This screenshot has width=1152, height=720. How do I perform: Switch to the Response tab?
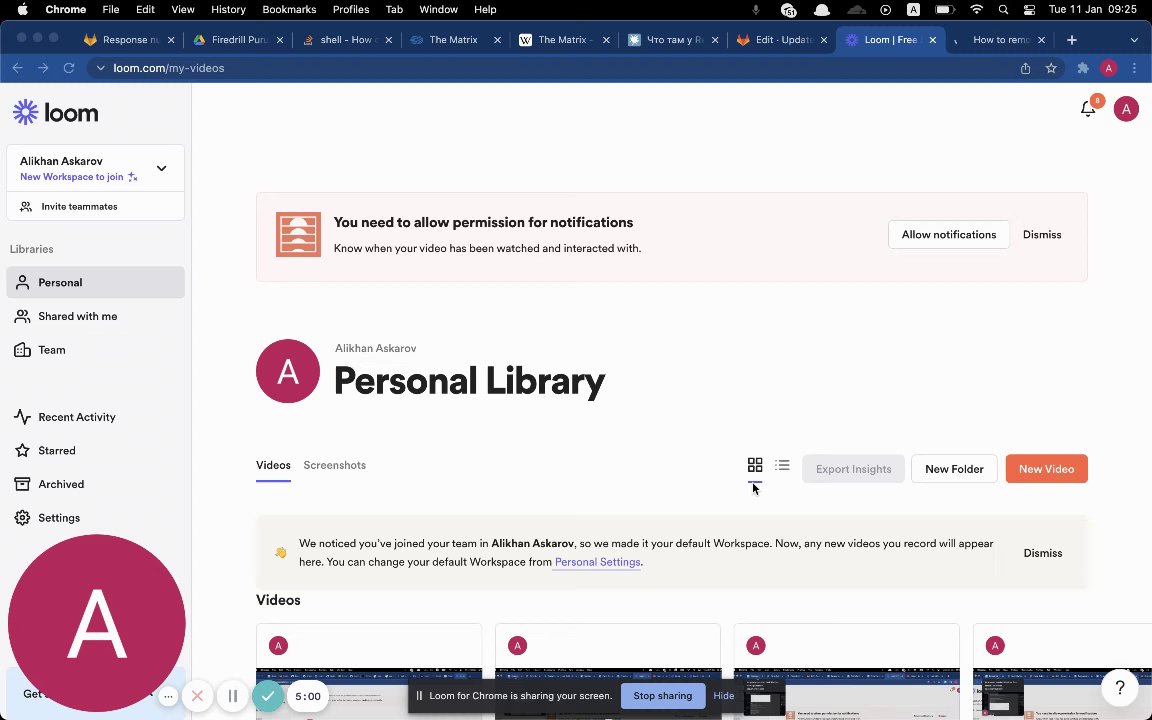129,40
